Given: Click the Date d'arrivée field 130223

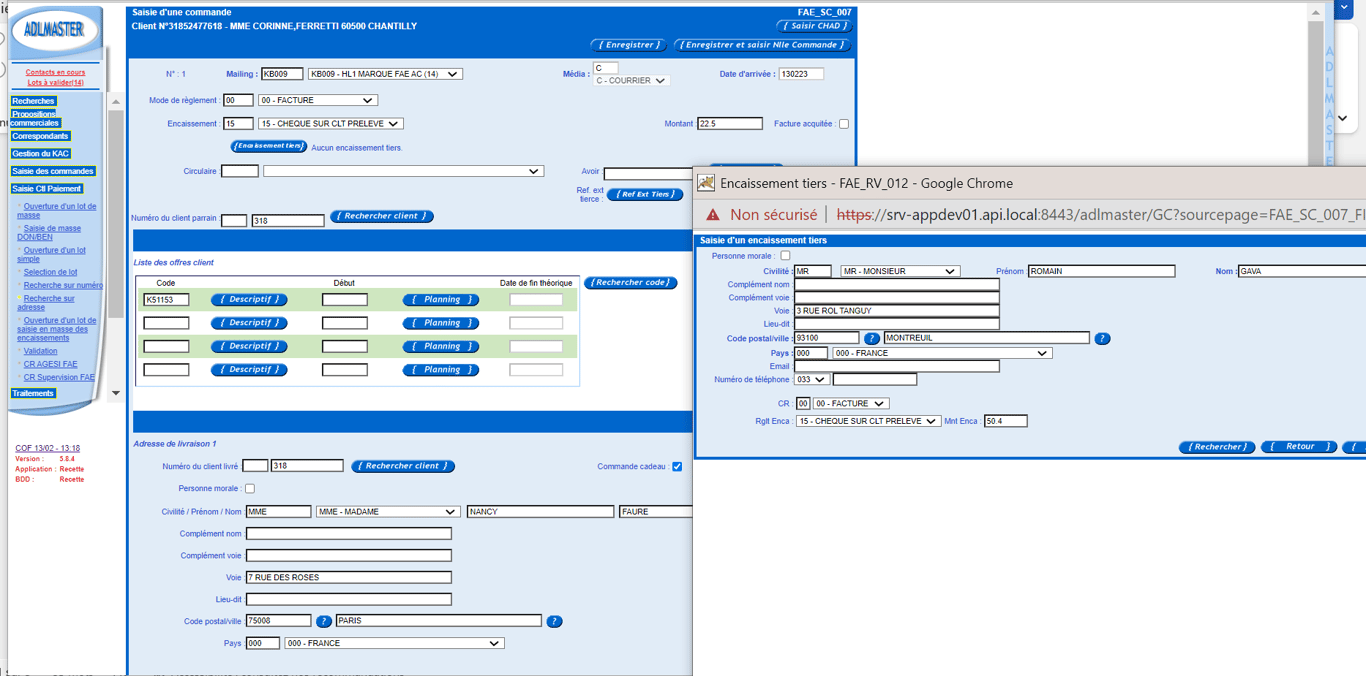Looking at the screenshot, I should click(x=801, y=74).
